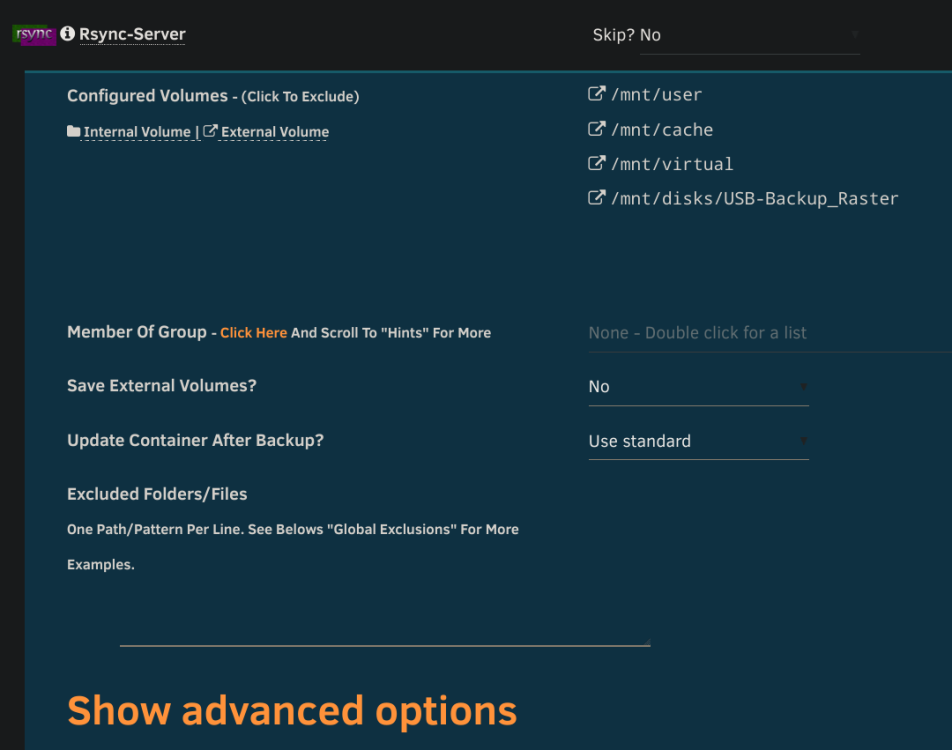The image size is (952, 750).
Task: Click the orange Click Here link
Action: (253, 333)
